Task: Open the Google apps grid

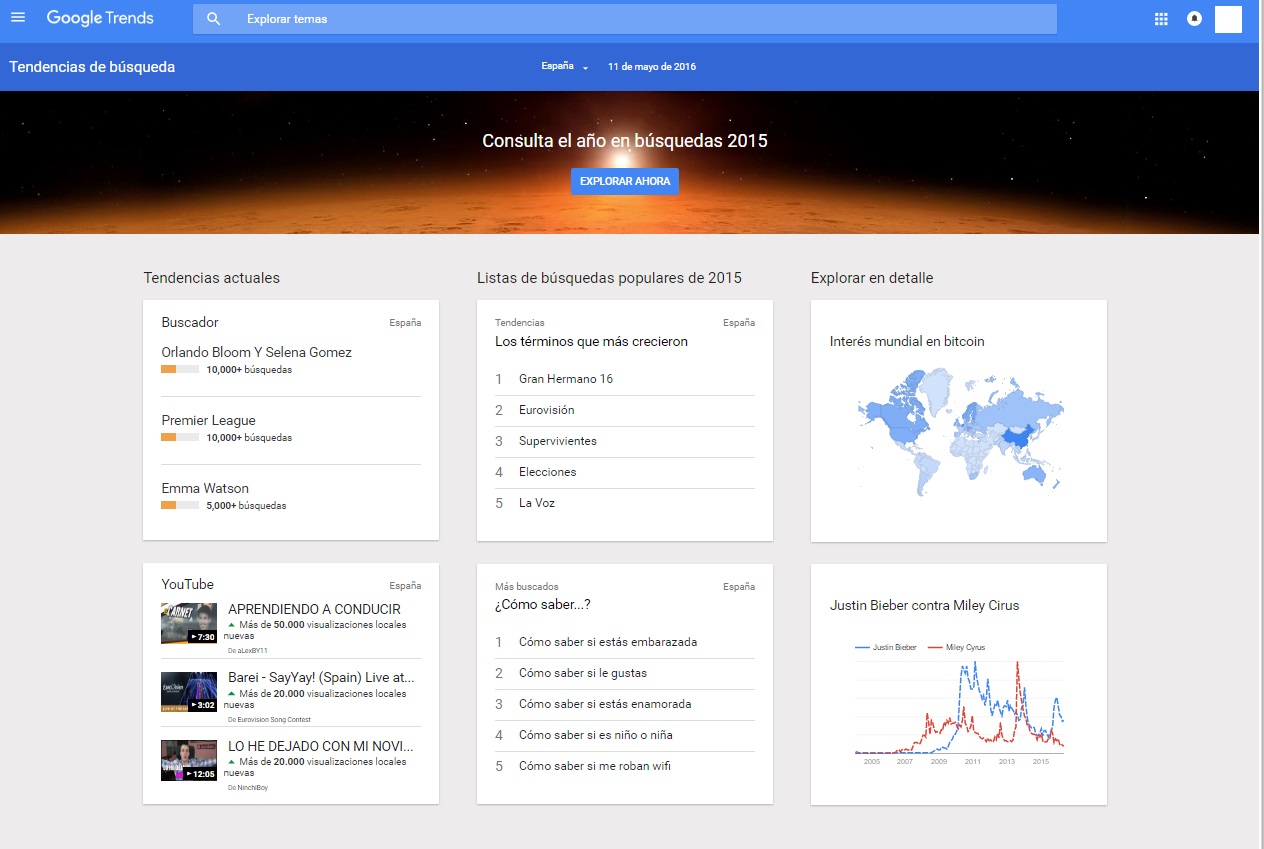Action: pos(1161,19)
